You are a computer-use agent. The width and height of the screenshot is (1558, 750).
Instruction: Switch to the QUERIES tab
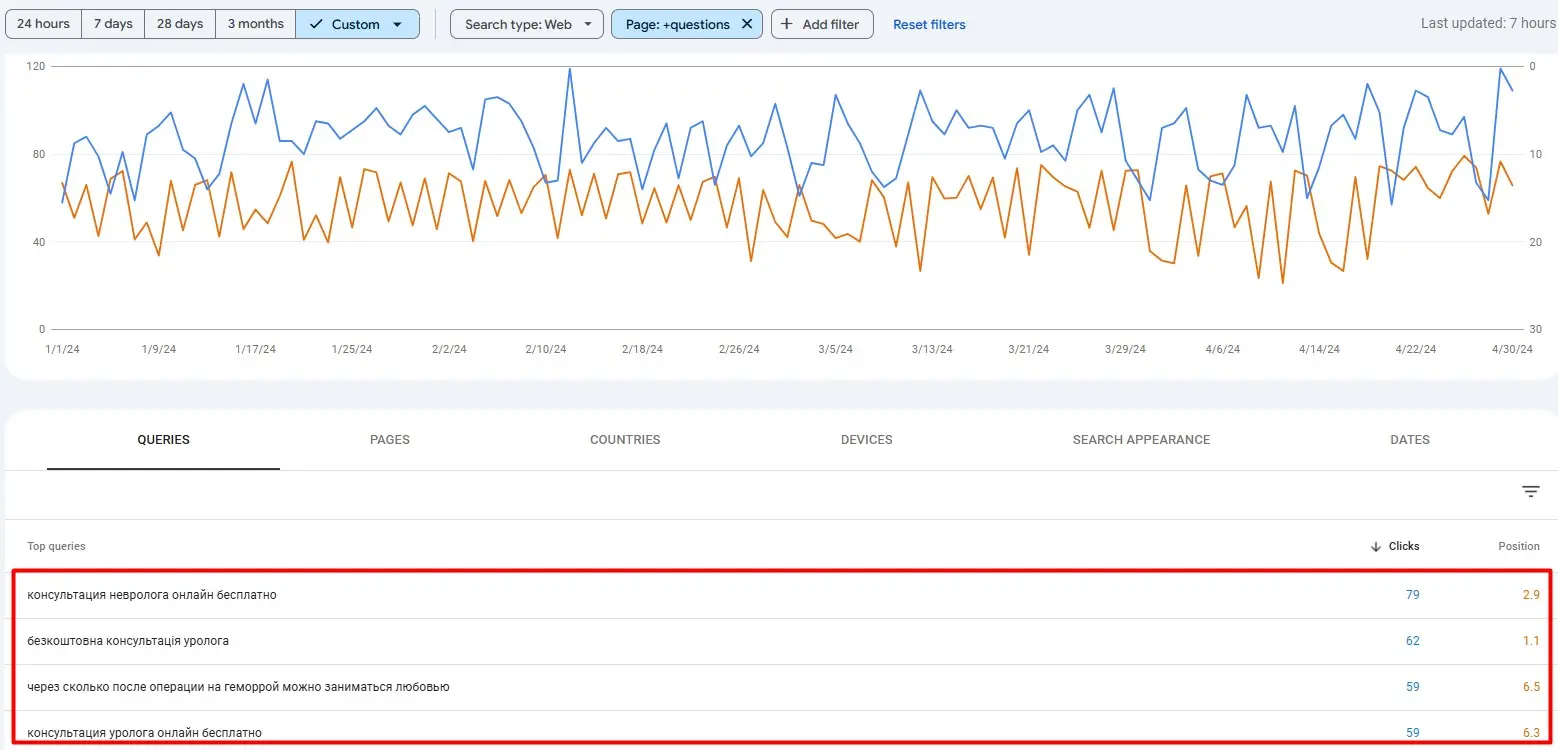[x=163, y=440]
